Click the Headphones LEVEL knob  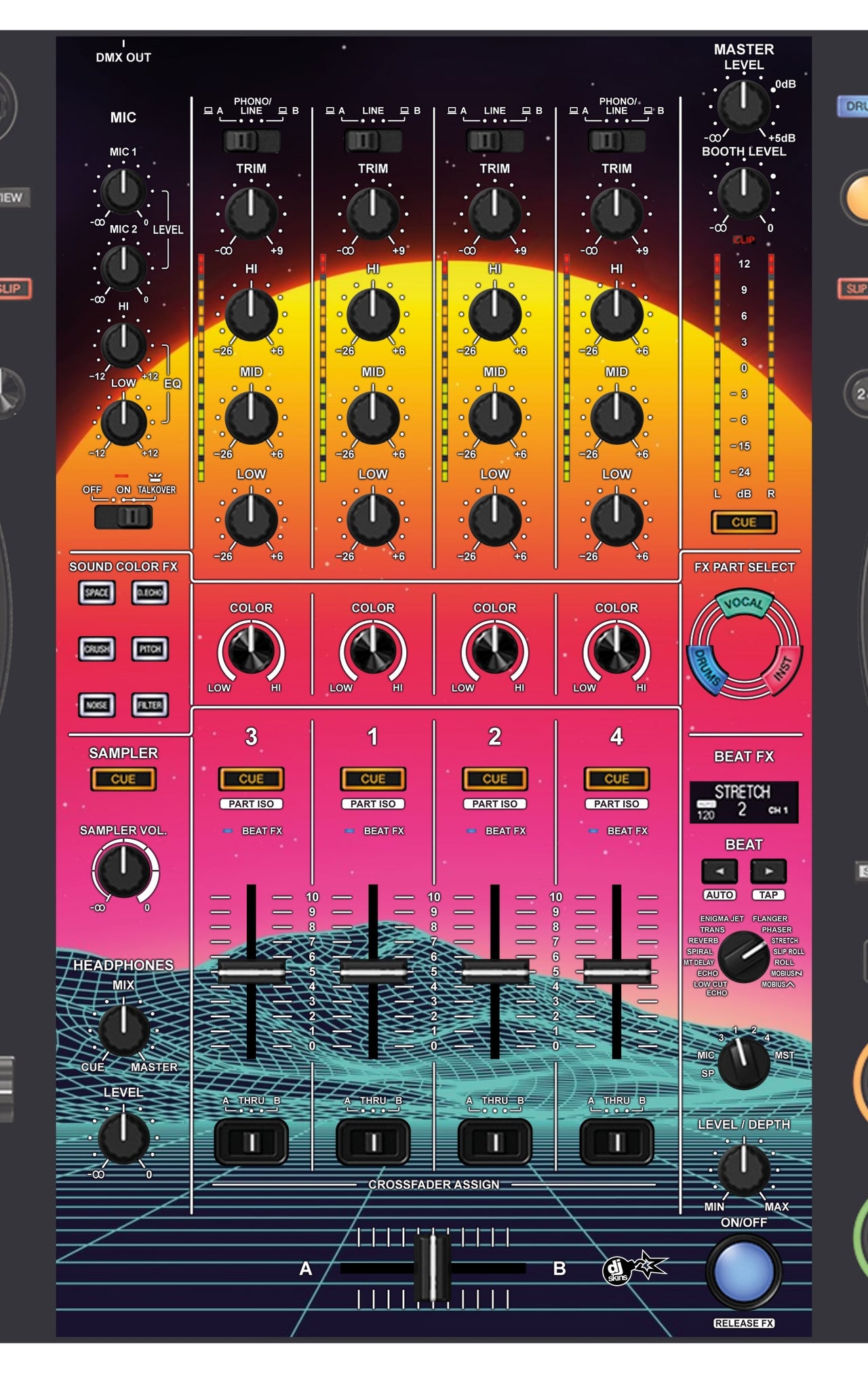(x=123, y=1137)
